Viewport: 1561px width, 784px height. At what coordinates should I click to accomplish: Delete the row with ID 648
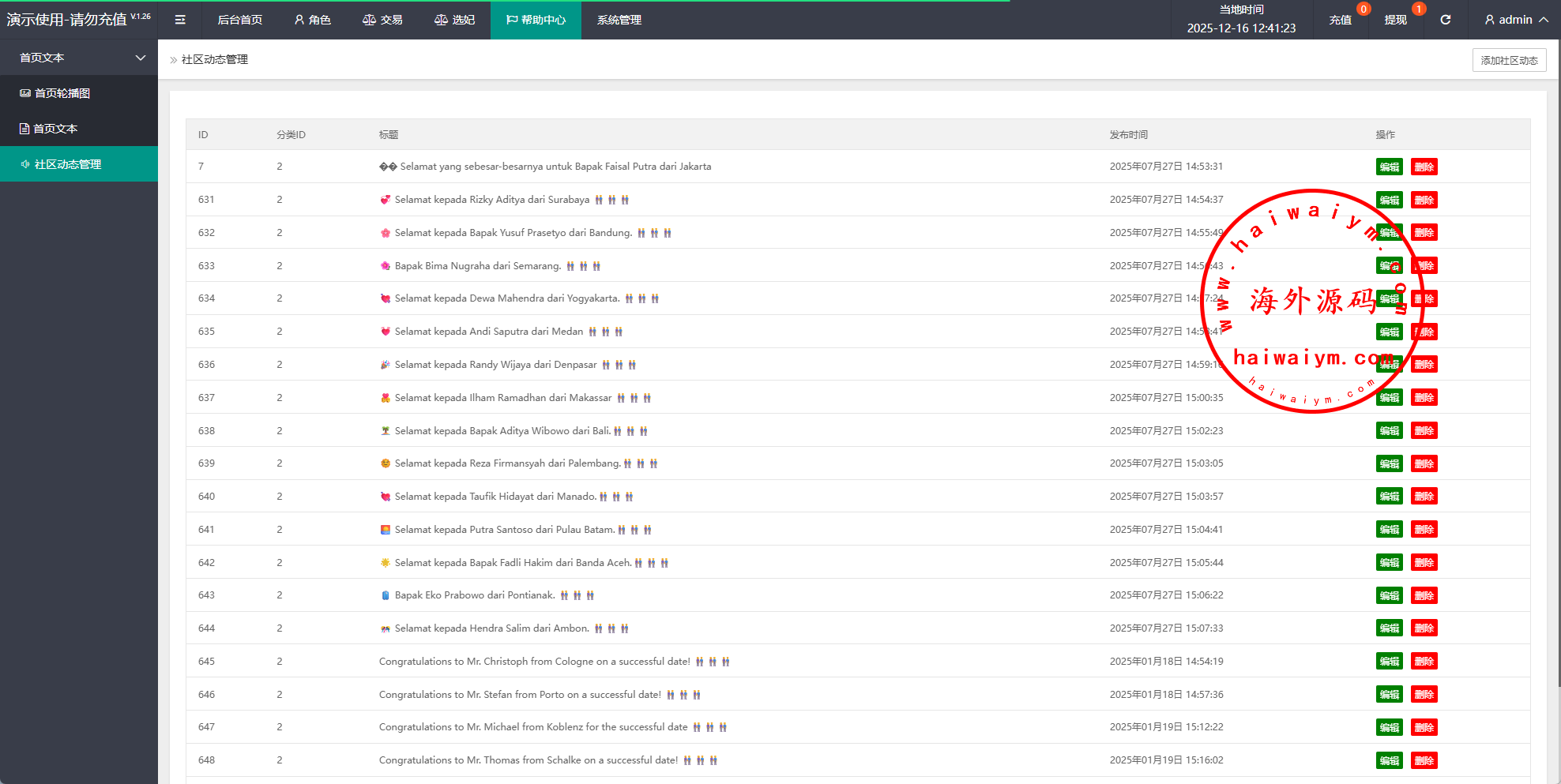pos(1424,760)
